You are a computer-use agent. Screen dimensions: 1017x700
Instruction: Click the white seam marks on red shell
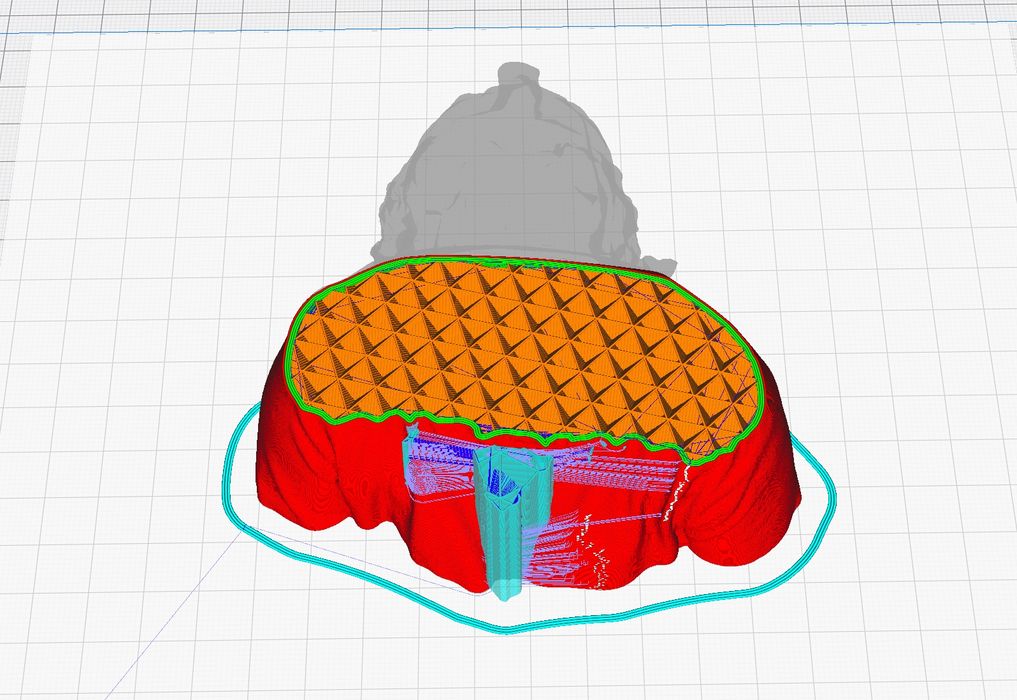pos(672,500)
